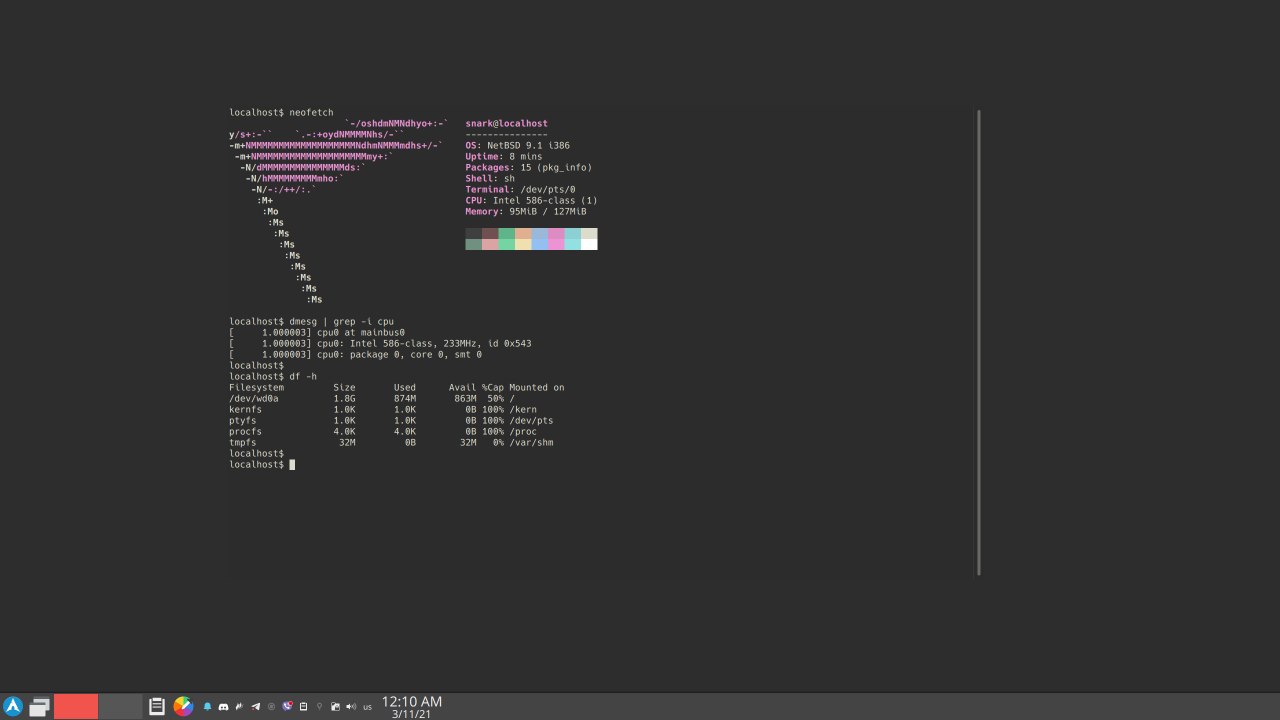The image size is (1280, 720).
Task: Click the 'Intel 586-class, 233MHz' dmesg line
Action: (x=380, y=344)
